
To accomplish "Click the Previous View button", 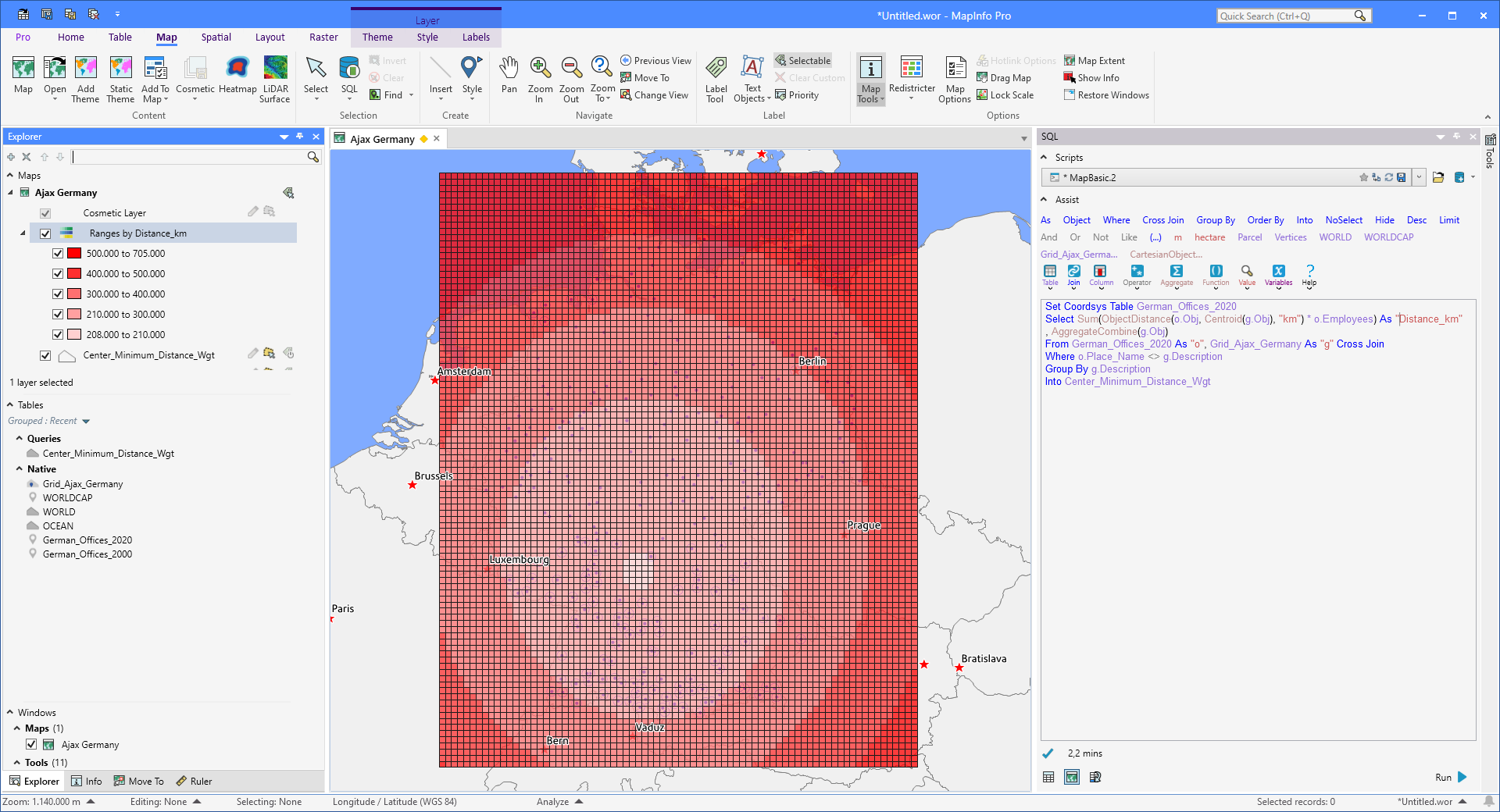I will tap(655, 60).
